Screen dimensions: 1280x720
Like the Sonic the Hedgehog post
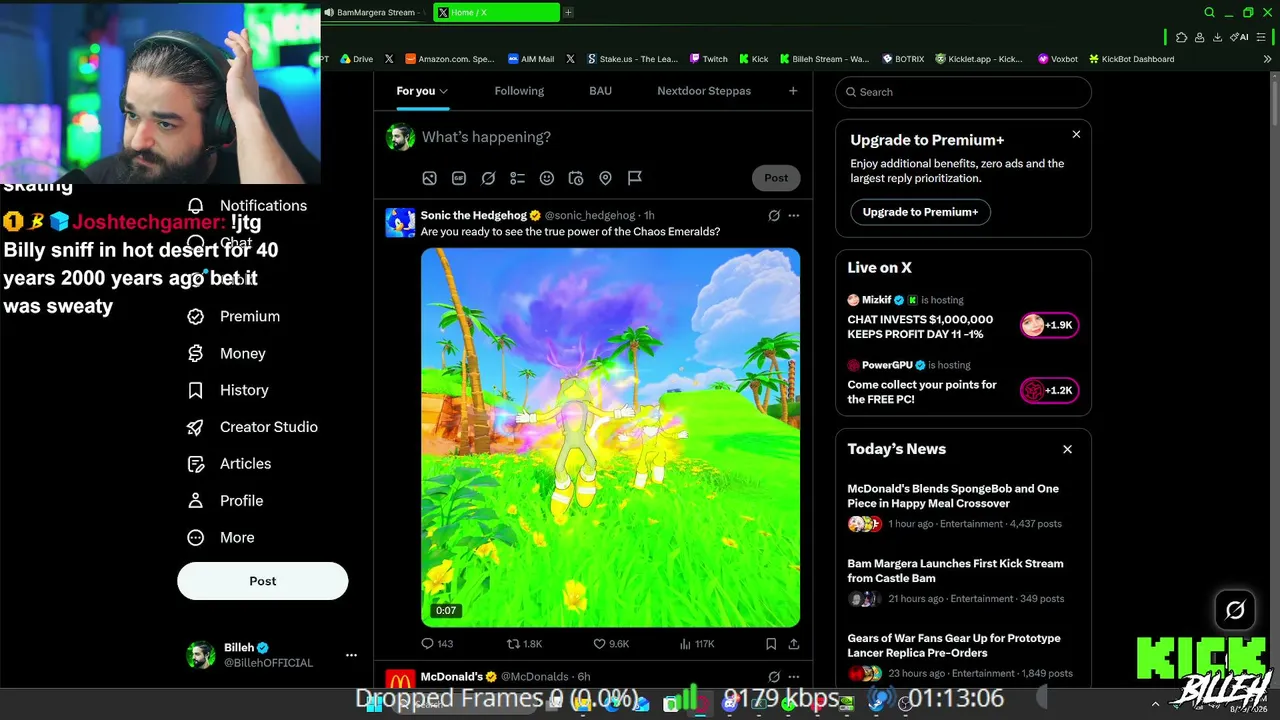tap(611, 644)
